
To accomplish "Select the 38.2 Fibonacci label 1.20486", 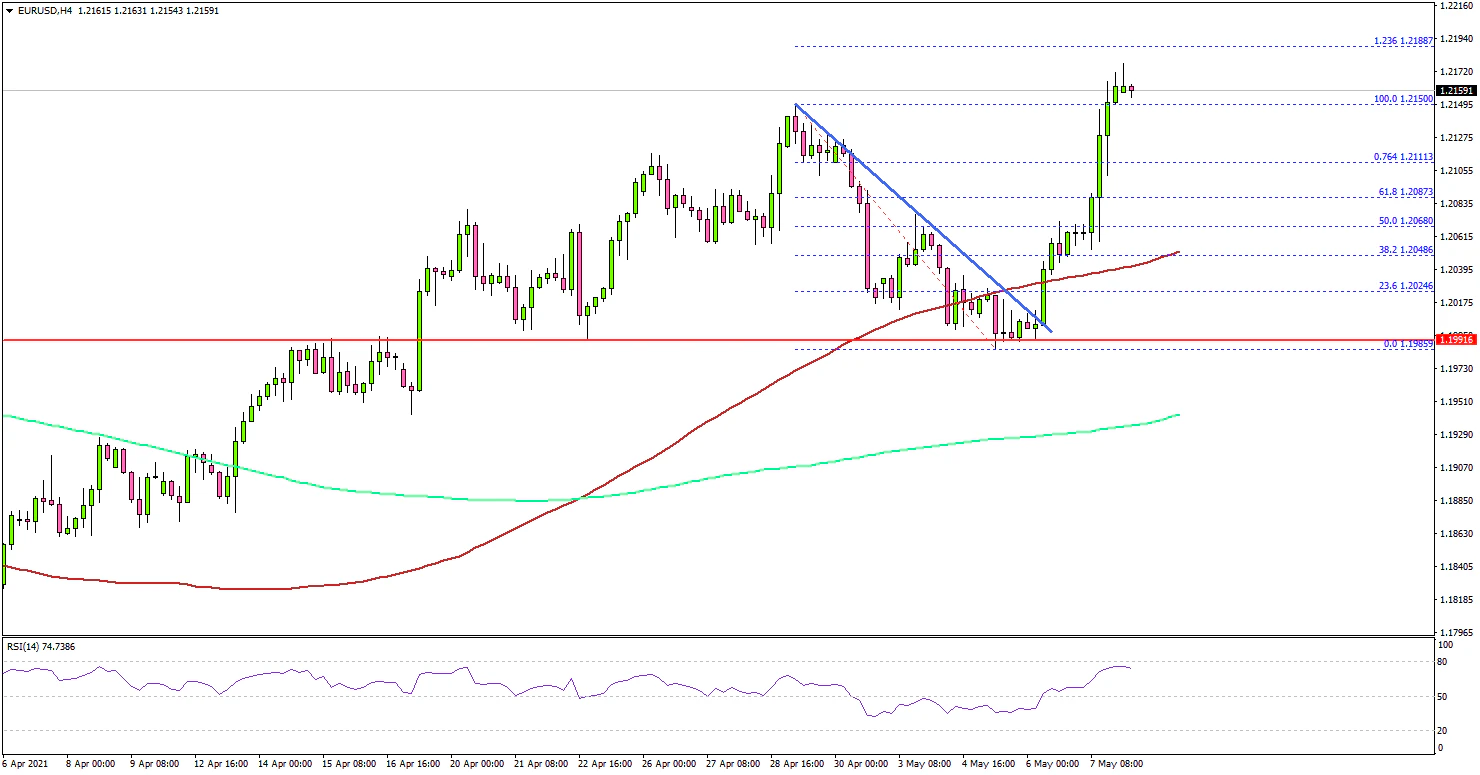I will [1405, 248].
